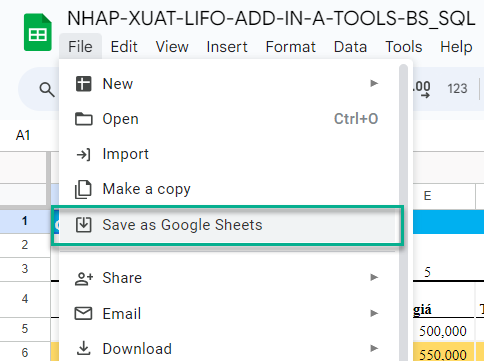Expand the Download submenu arrow
484x361 pixels.
tap(374, 348)
